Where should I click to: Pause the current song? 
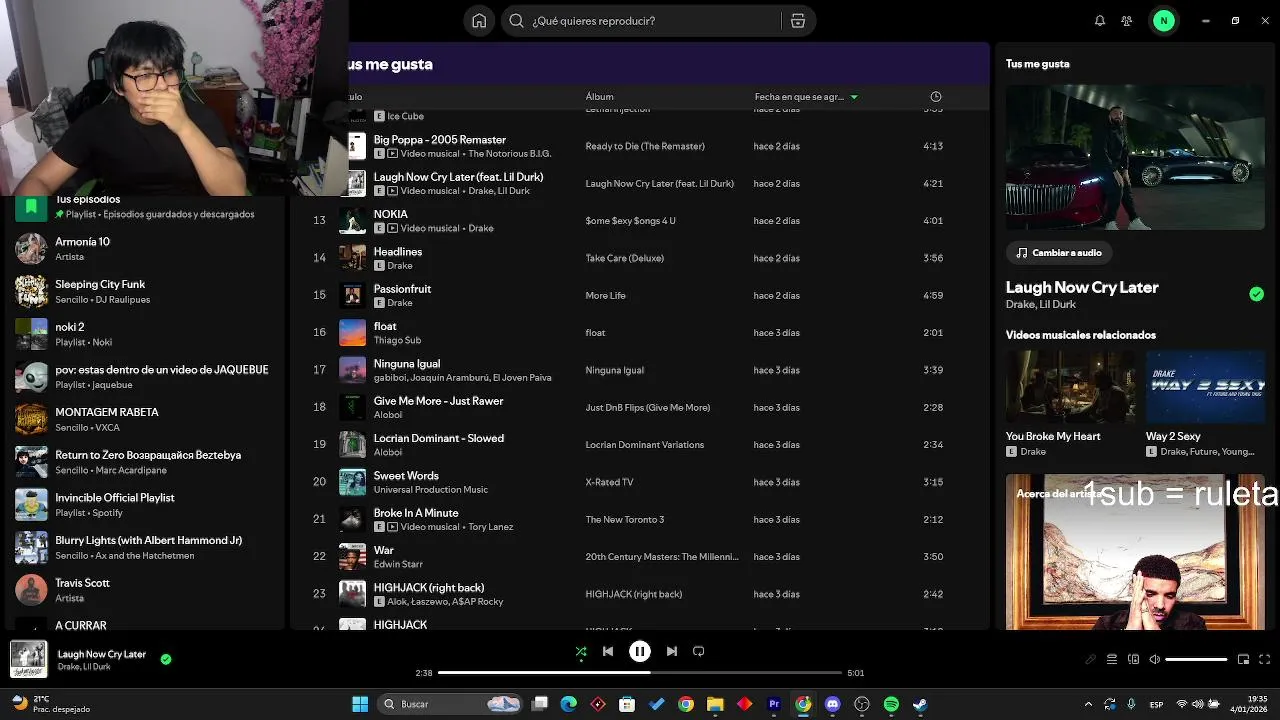click(x=640, y=651)
